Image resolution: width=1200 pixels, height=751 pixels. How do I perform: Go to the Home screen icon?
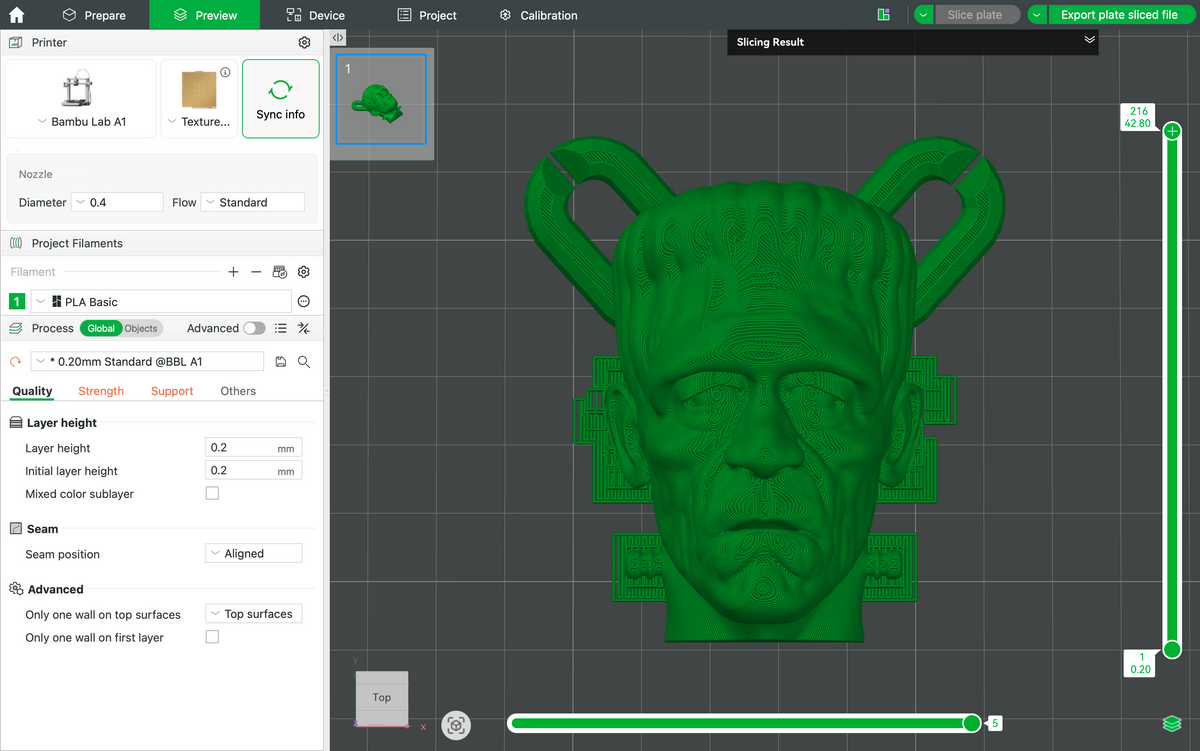[16, 15]
